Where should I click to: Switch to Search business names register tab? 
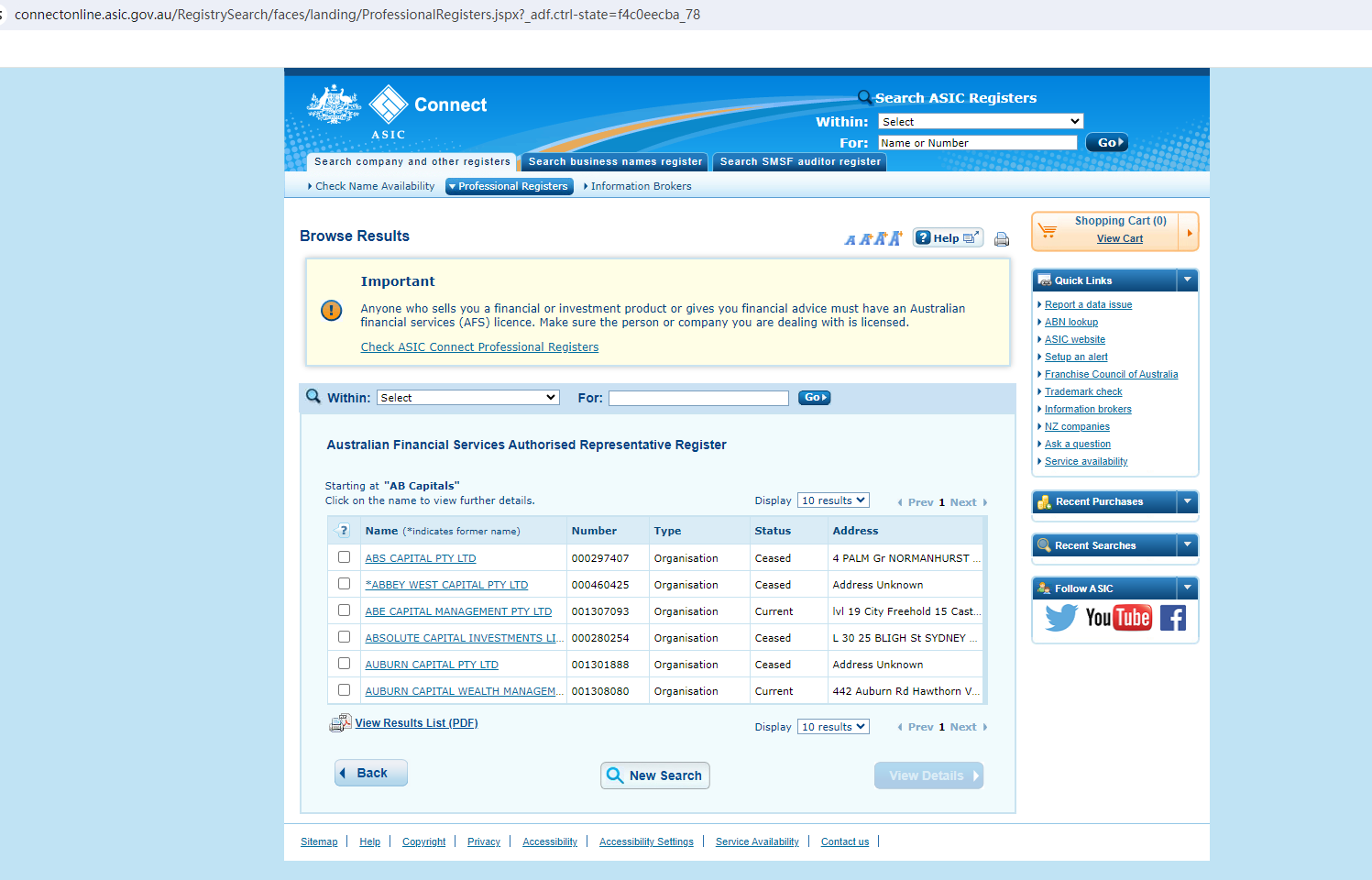615,162
